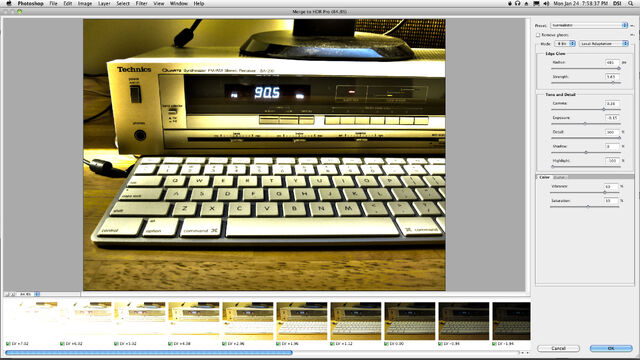Open the Photoshop application menu
This screenshot has height=360, width=640.
tap(31, 3)
